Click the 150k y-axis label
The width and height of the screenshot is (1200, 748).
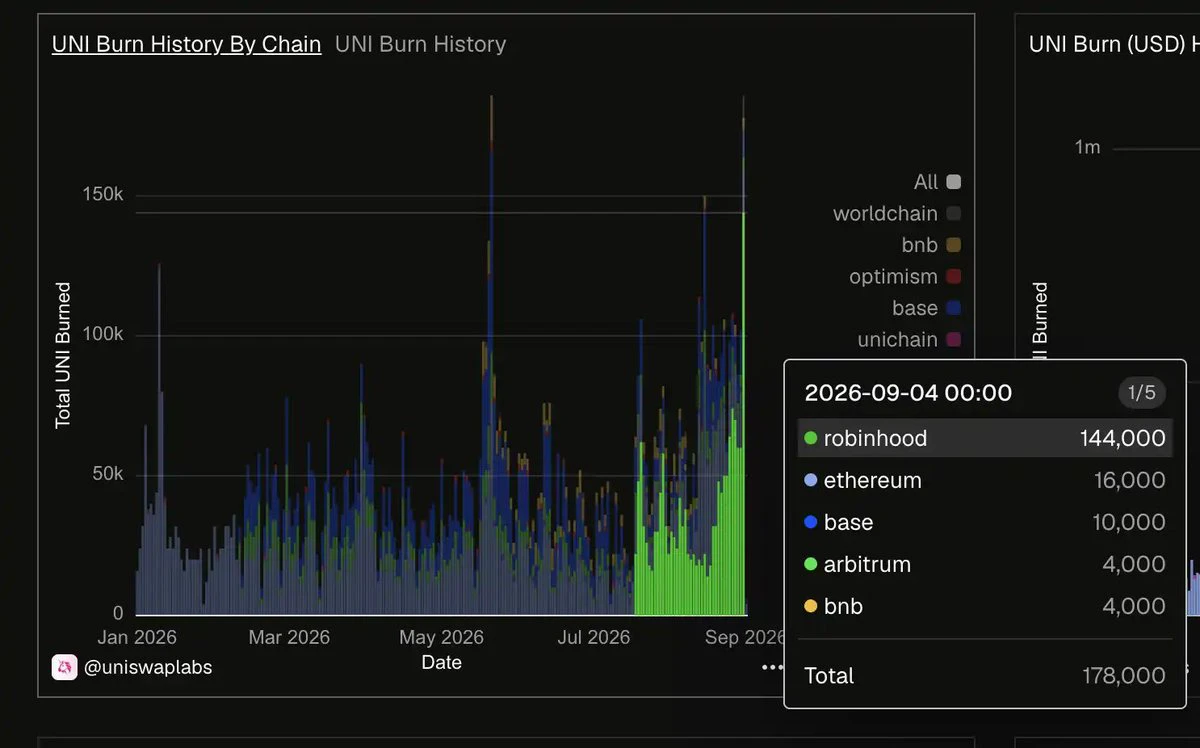102,194
